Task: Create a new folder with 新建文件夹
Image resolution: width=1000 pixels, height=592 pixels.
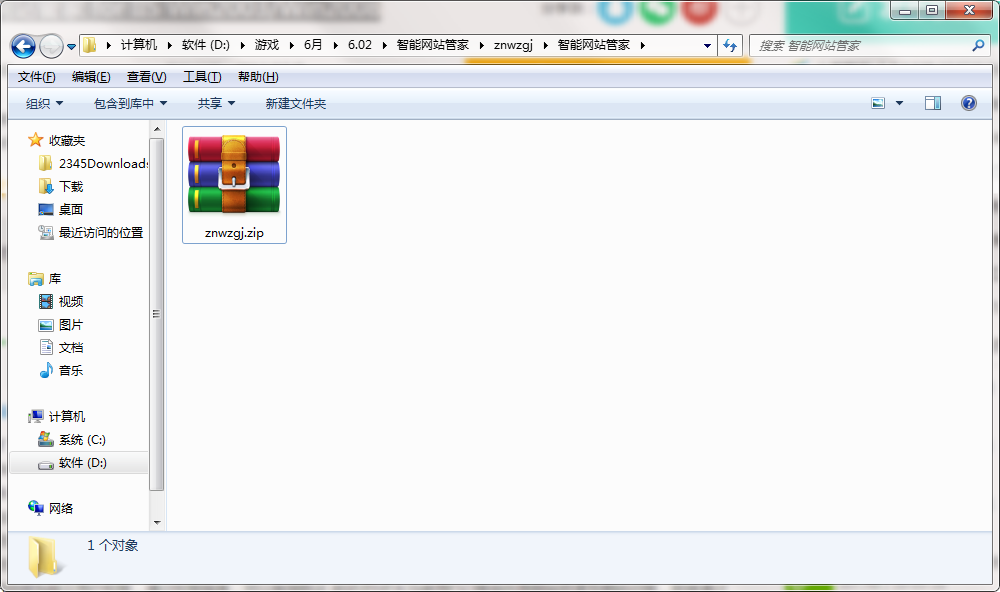Action: coord(295,103)
